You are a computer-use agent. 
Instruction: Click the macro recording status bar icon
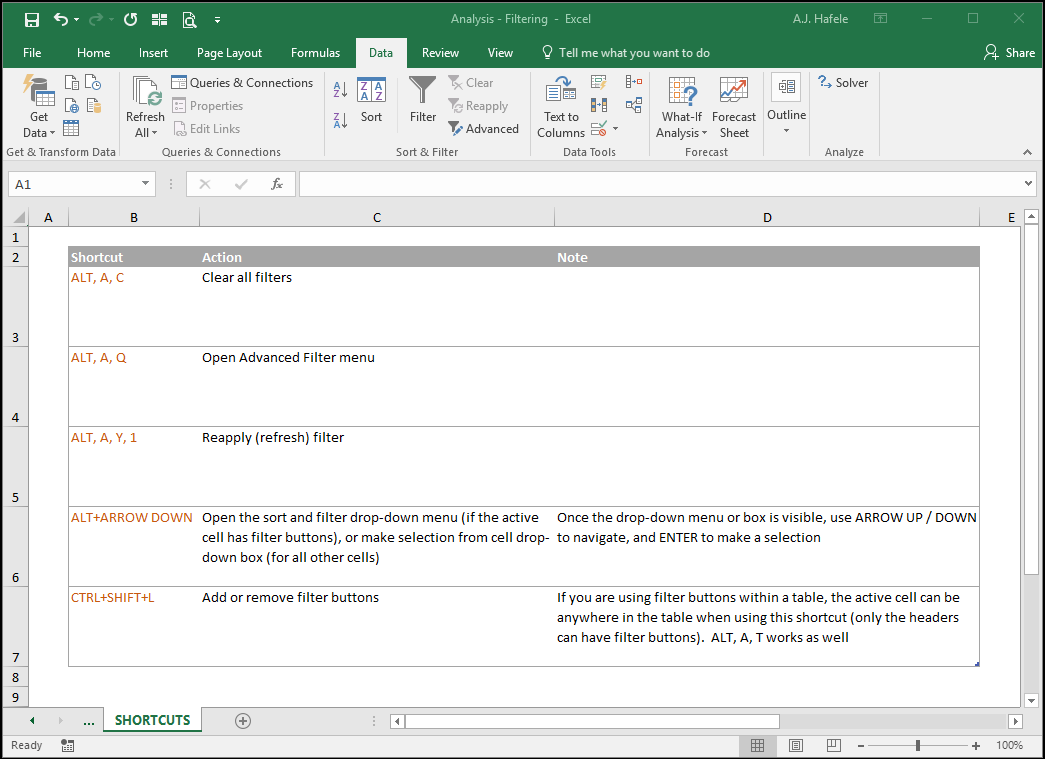pyautogui.click(x=67, y=746)
